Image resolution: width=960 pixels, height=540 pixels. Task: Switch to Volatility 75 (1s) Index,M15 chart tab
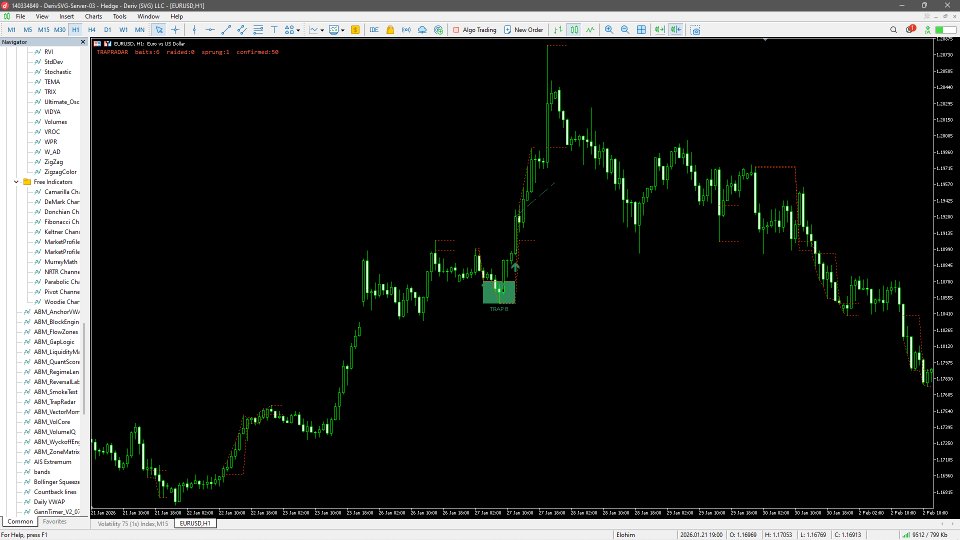point(133,523)
